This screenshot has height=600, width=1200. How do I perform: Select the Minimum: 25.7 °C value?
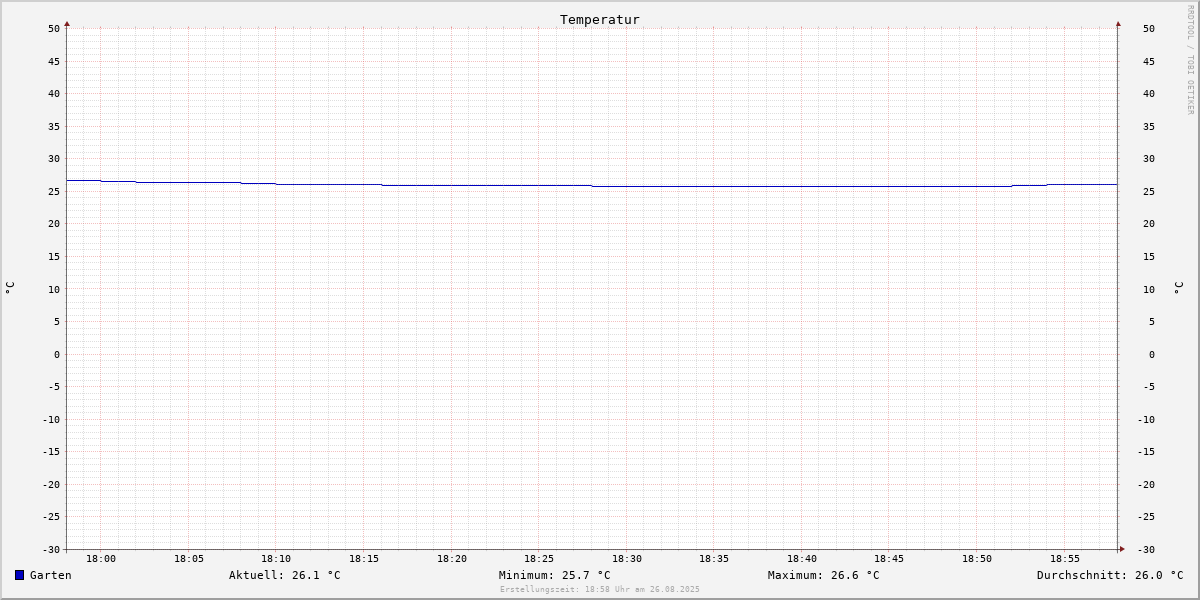[555, 575]
